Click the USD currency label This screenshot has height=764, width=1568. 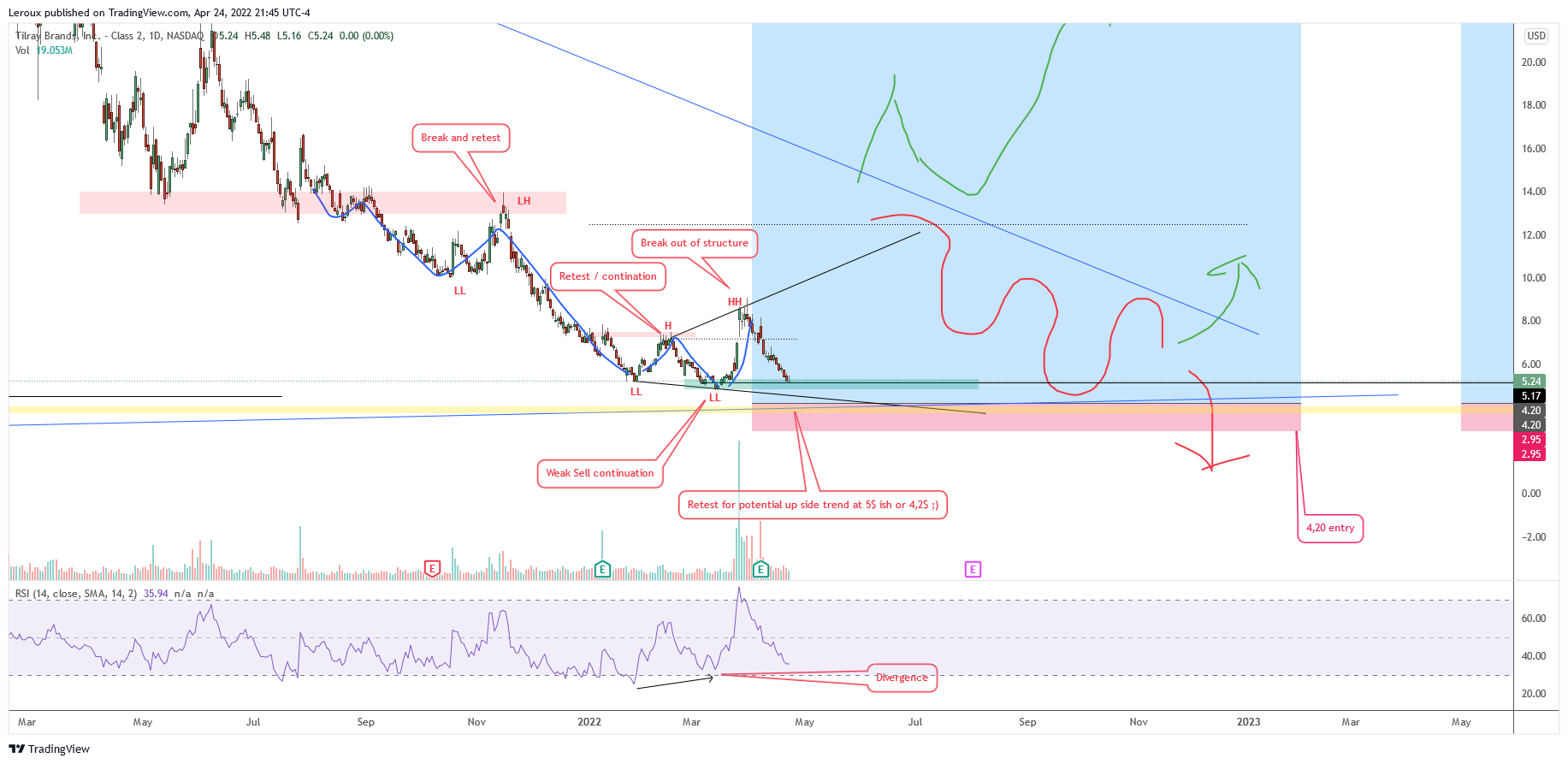click(1536, 36)
